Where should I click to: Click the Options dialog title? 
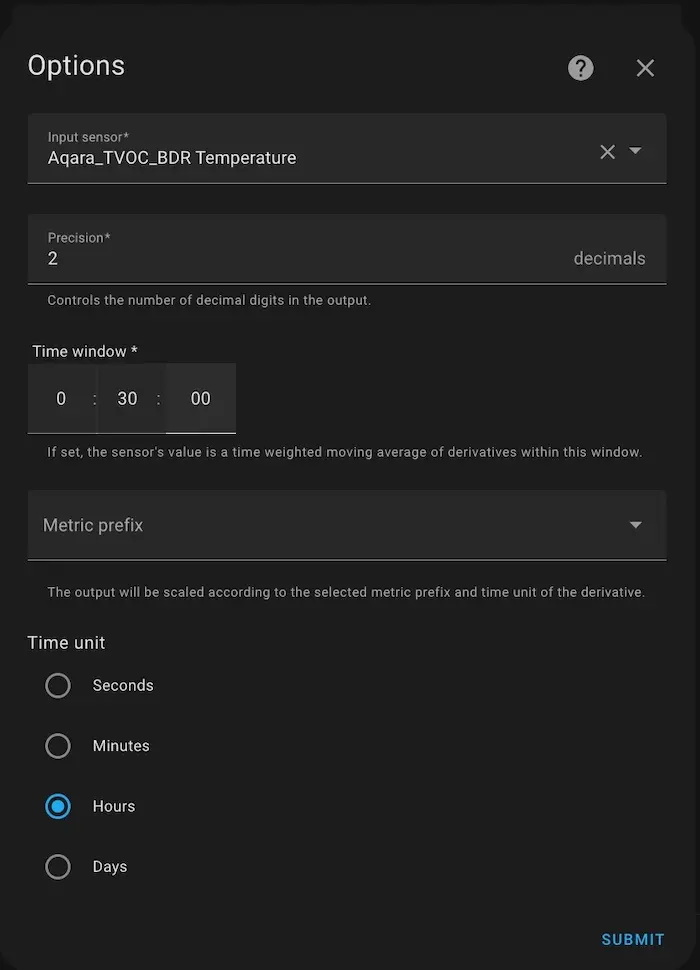tap(76, 66)
